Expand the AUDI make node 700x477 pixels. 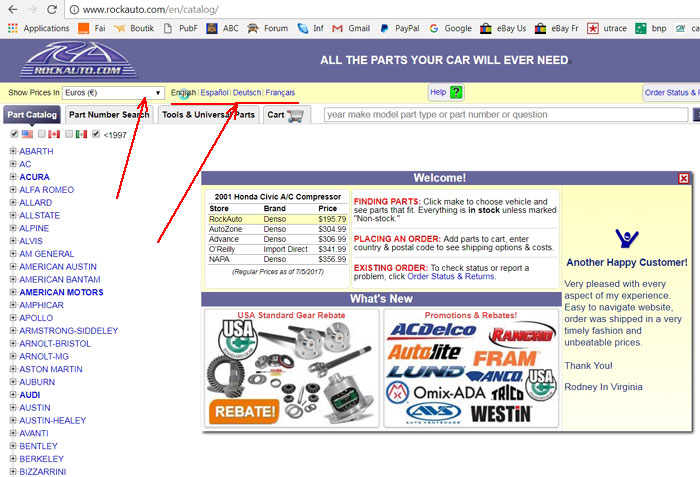tap(13, 395)
